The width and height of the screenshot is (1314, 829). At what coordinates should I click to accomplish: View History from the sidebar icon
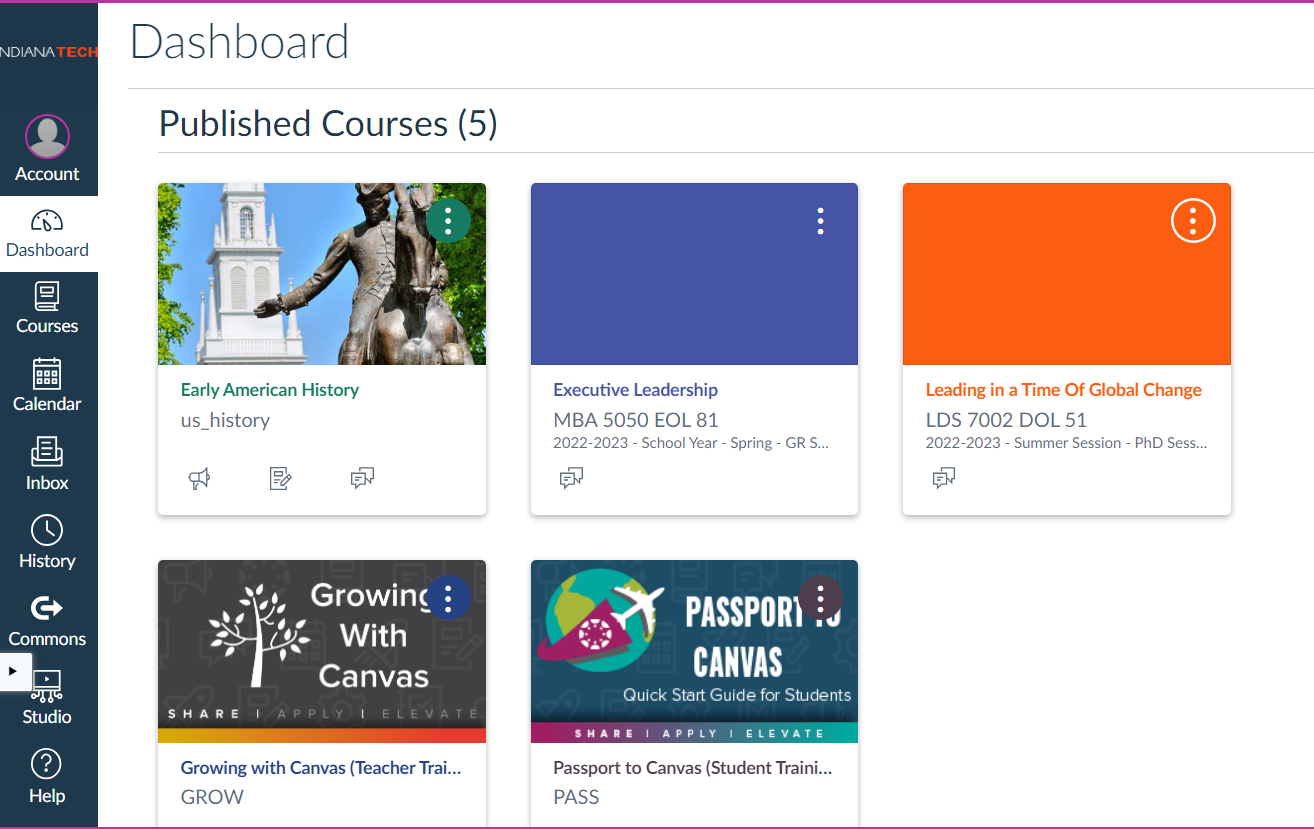point(48,541)
